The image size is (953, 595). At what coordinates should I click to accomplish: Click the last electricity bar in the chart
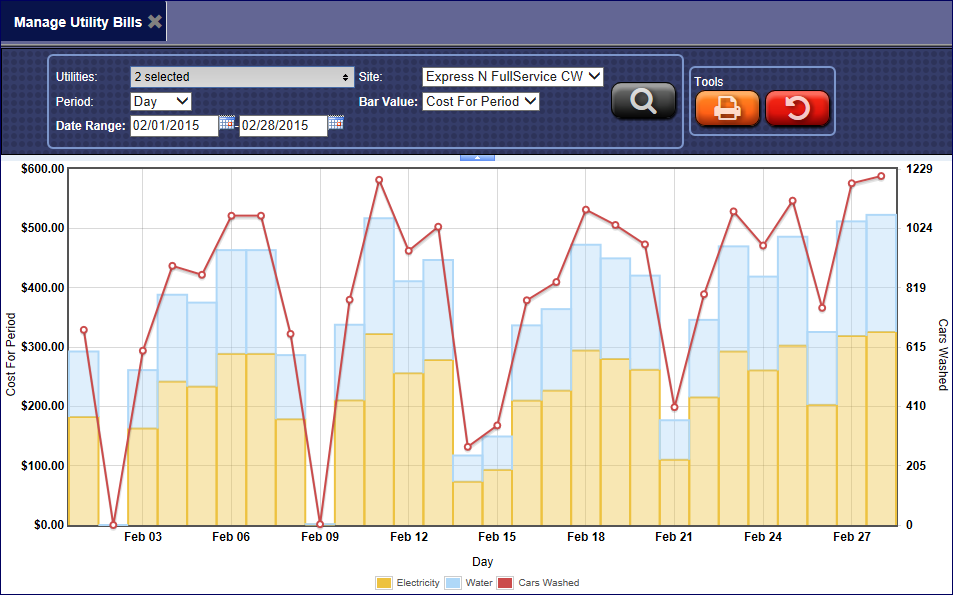(881, 430)
